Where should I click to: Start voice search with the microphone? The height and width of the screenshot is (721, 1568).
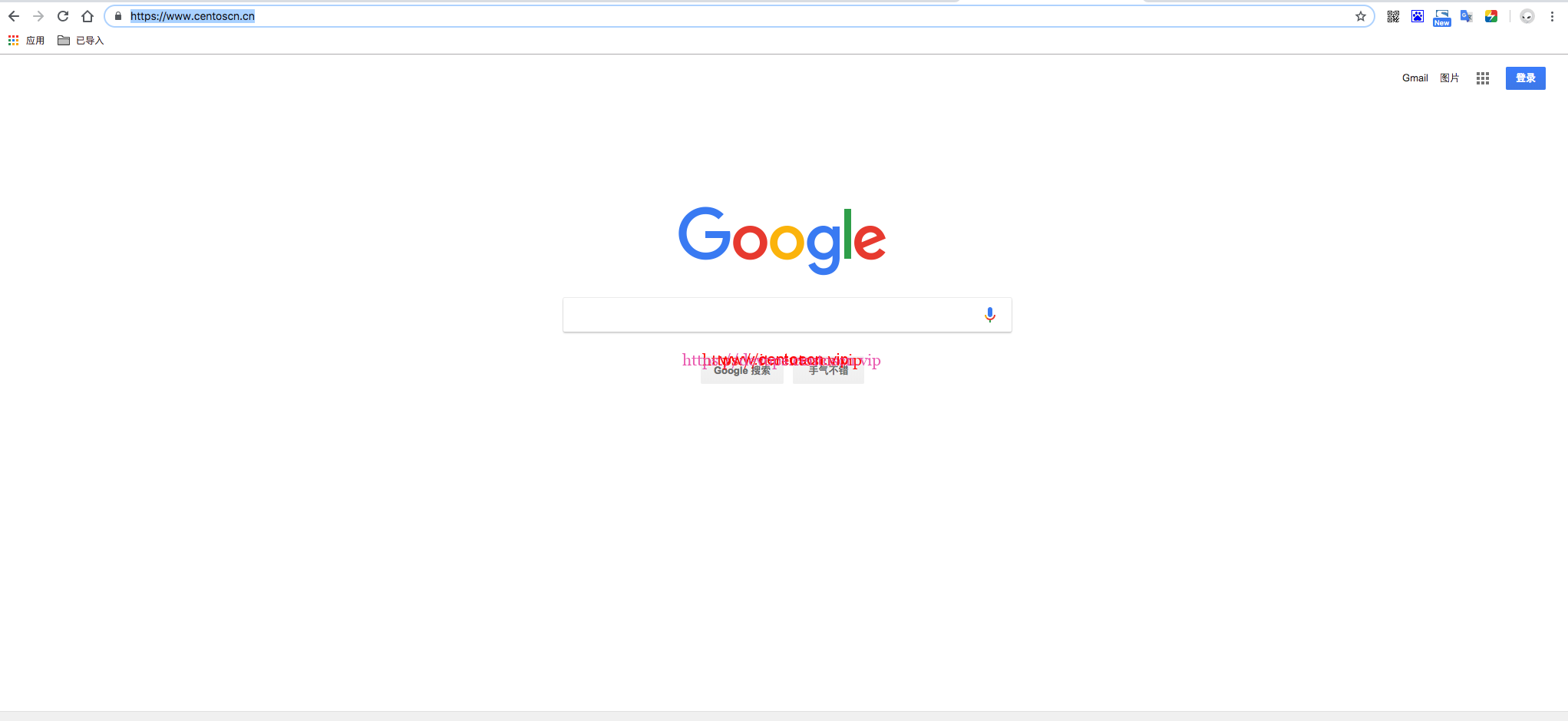pyautogui.click(x=990, y=315)
